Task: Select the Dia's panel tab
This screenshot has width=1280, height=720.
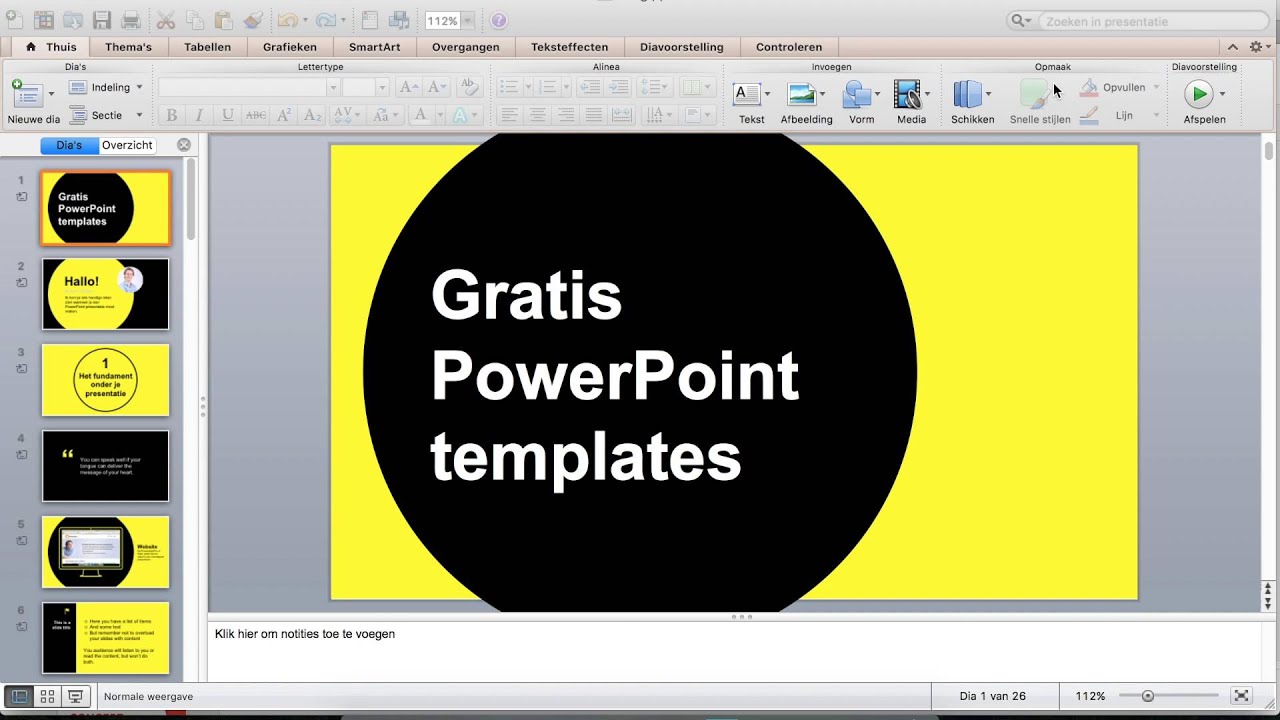Action: [x=69, y=145]
